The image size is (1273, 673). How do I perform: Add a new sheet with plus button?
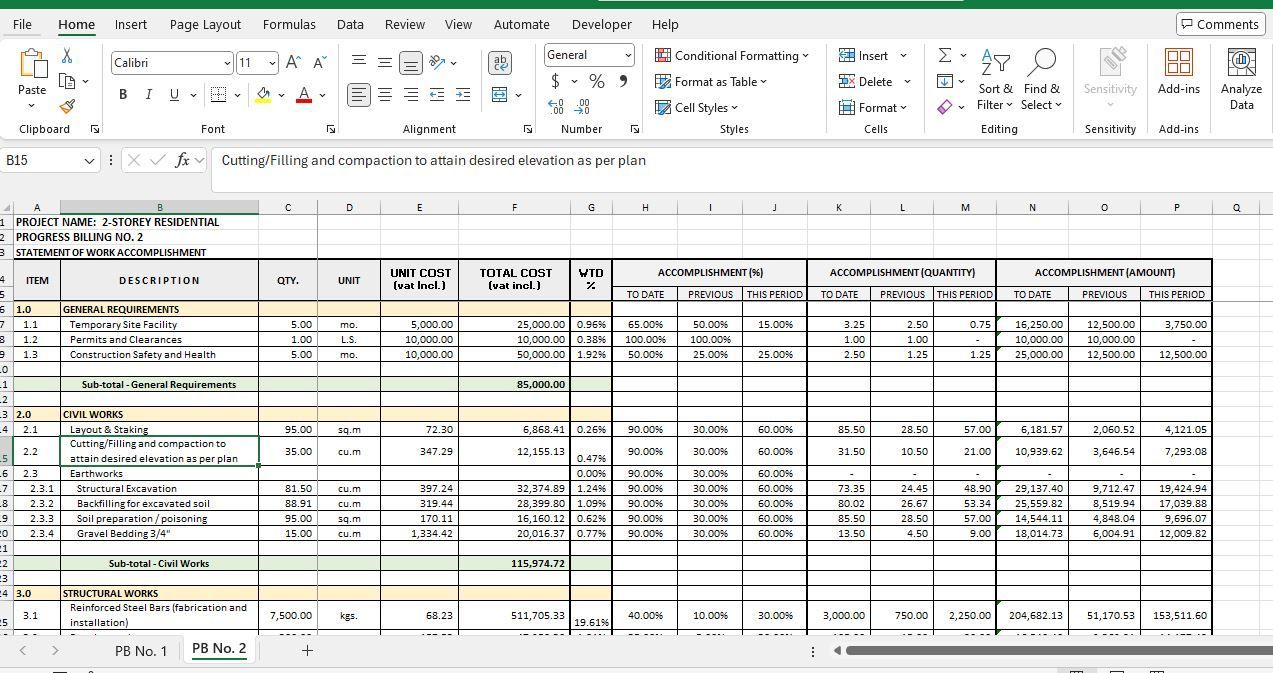coord(307,651)
